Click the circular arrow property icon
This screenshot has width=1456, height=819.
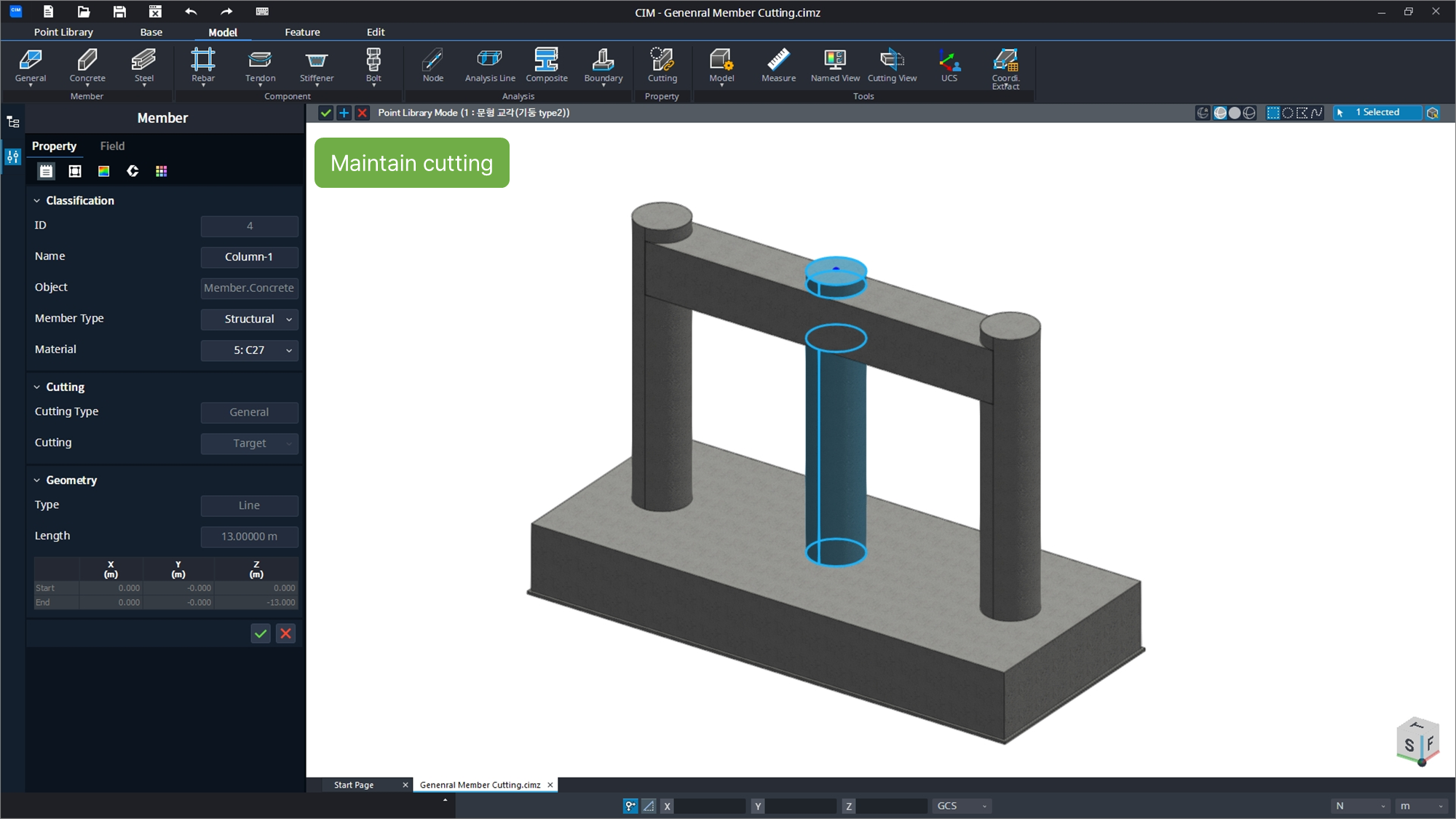tap(132, 171)
